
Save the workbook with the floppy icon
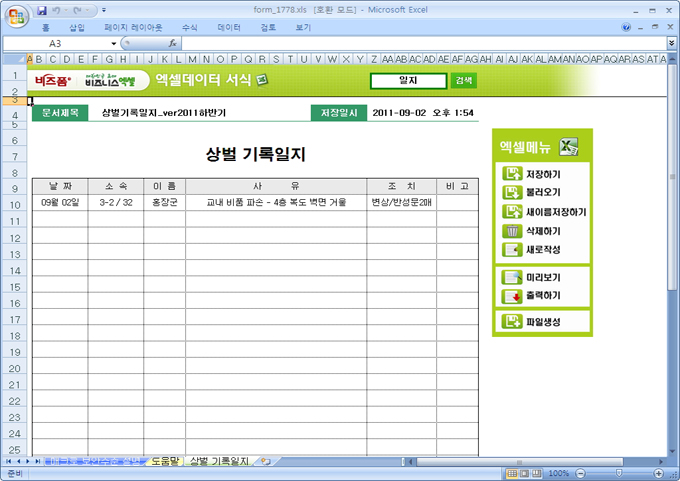42,10
